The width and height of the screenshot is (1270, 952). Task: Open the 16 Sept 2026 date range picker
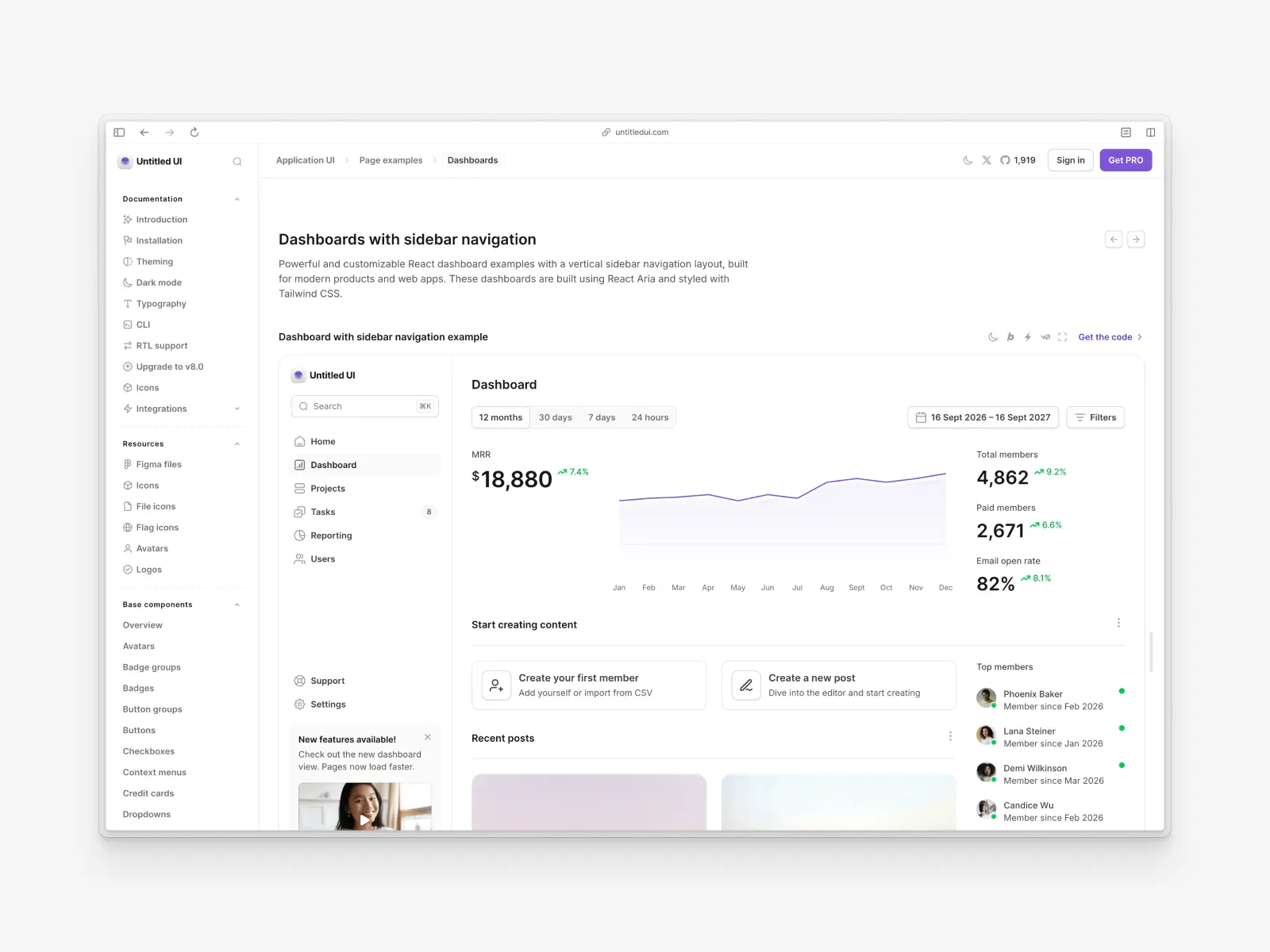983,417
